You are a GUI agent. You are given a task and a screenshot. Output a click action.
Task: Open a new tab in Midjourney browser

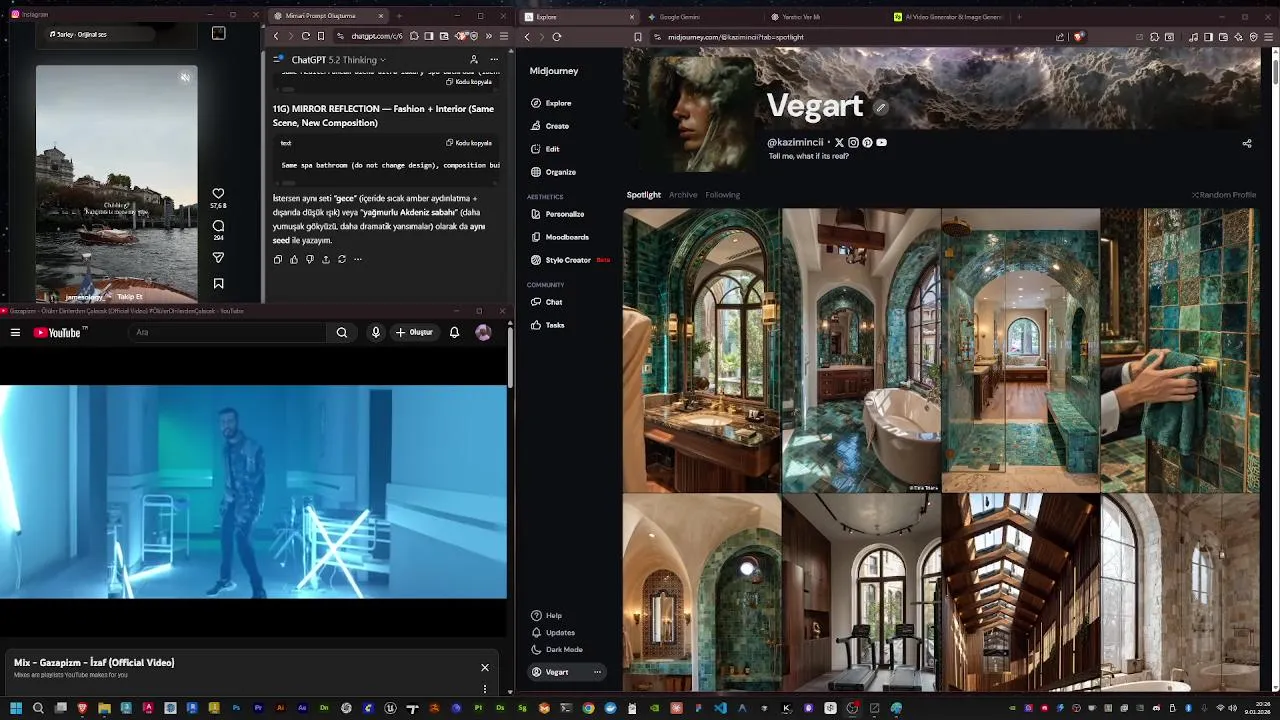tap(1019, 17)
